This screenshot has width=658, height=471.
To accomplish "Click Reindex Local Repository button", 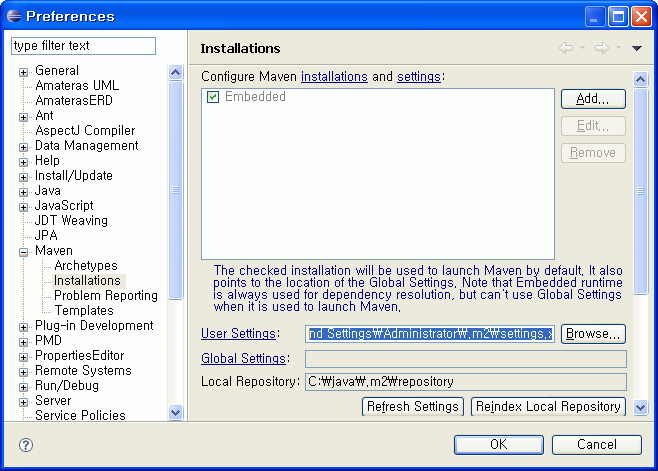I will coord(548,406).
